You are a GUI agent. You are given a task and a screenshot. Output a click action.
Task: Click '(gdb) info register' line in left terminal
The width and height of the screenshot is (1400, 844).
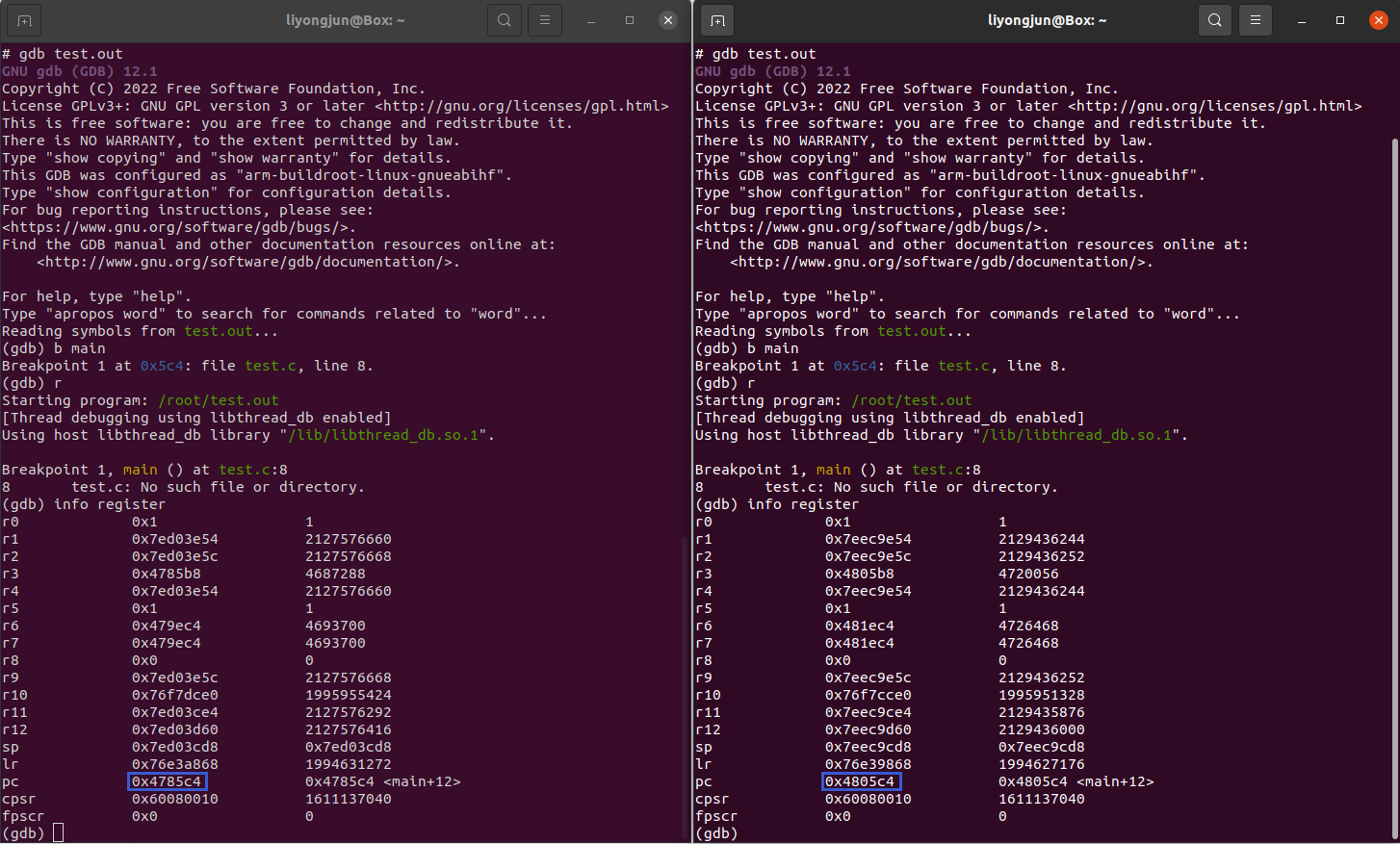(84, 504)
